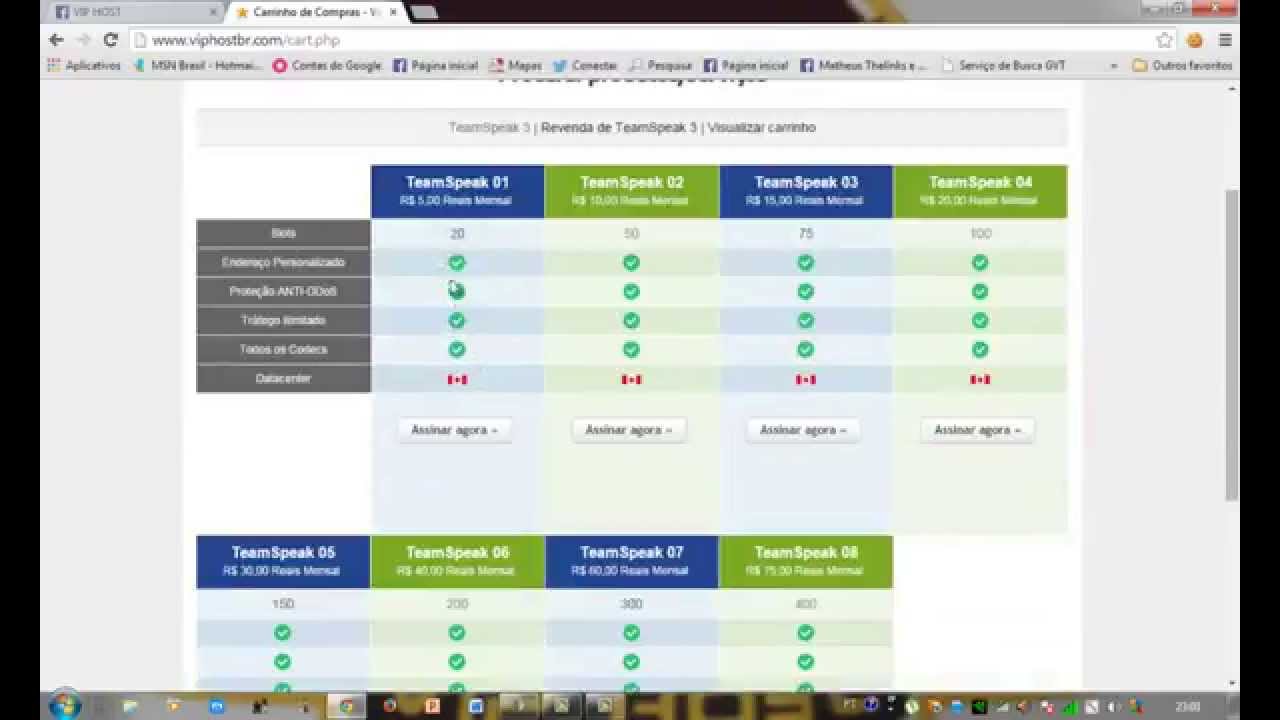This screenshot has width=1280, height=720.
Task: Open the cookie extension icon in the toolbar
Action: (x=1194, y=40)
